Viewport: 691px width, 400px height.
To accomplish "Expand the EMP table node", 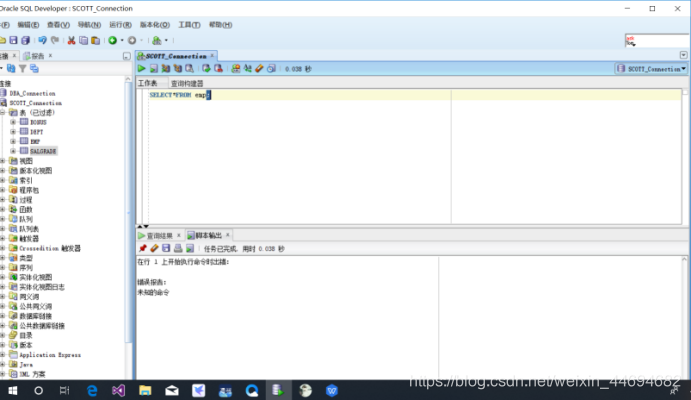I will coord(13,141).
